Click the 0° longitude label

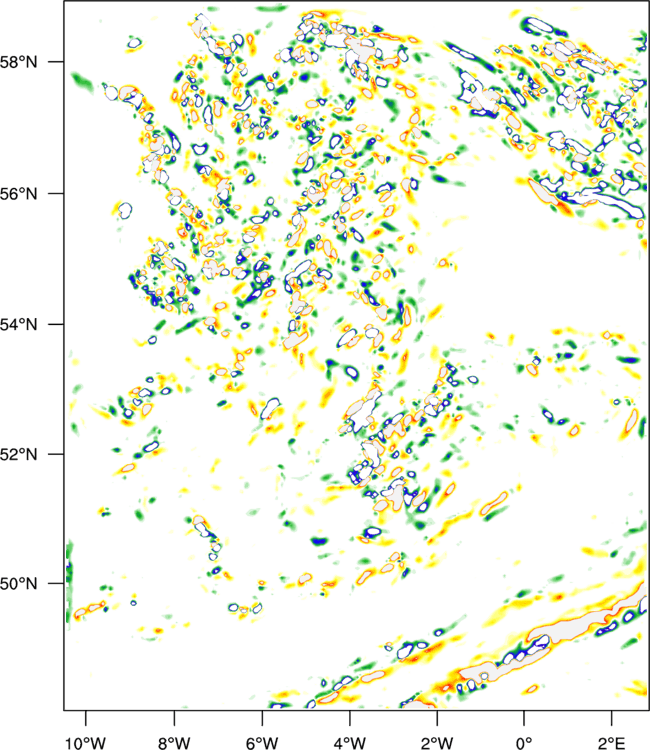pos(524,742)
